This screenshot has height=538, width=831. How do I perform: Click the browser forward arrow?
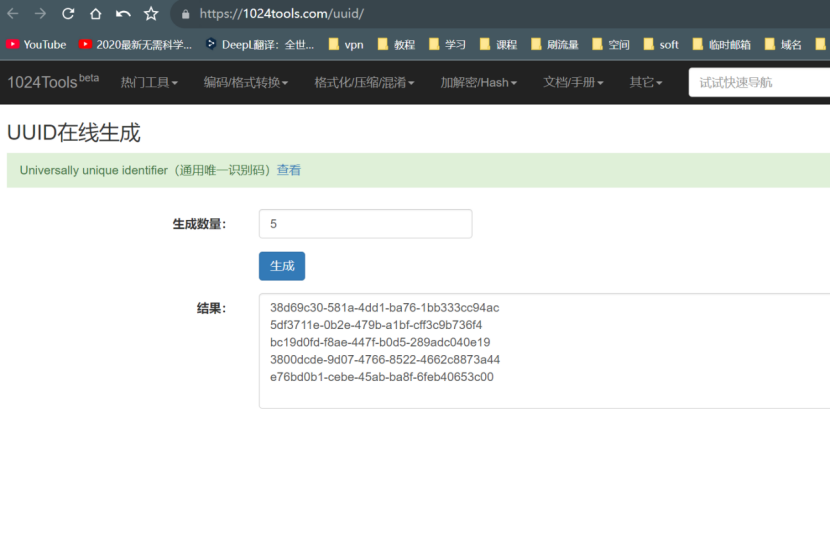point(40,13)
